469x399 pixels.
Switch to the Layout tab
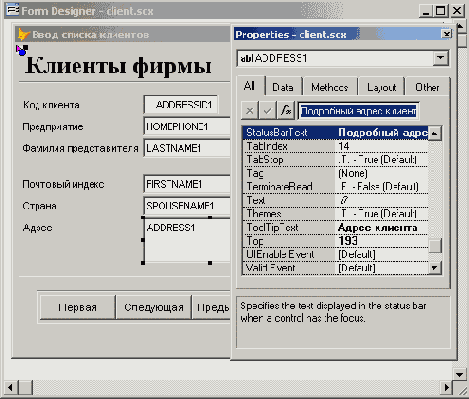[x=381, y=87]
